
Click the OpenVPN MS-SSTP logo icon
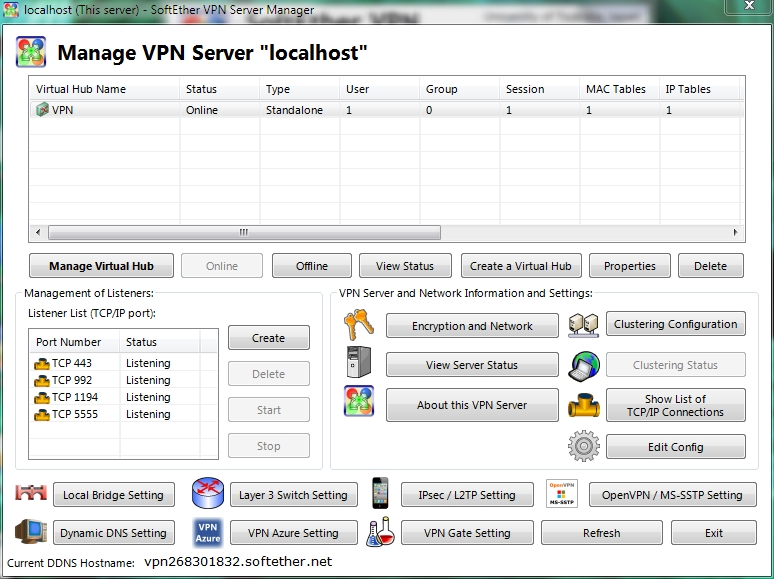coord(562,493)
